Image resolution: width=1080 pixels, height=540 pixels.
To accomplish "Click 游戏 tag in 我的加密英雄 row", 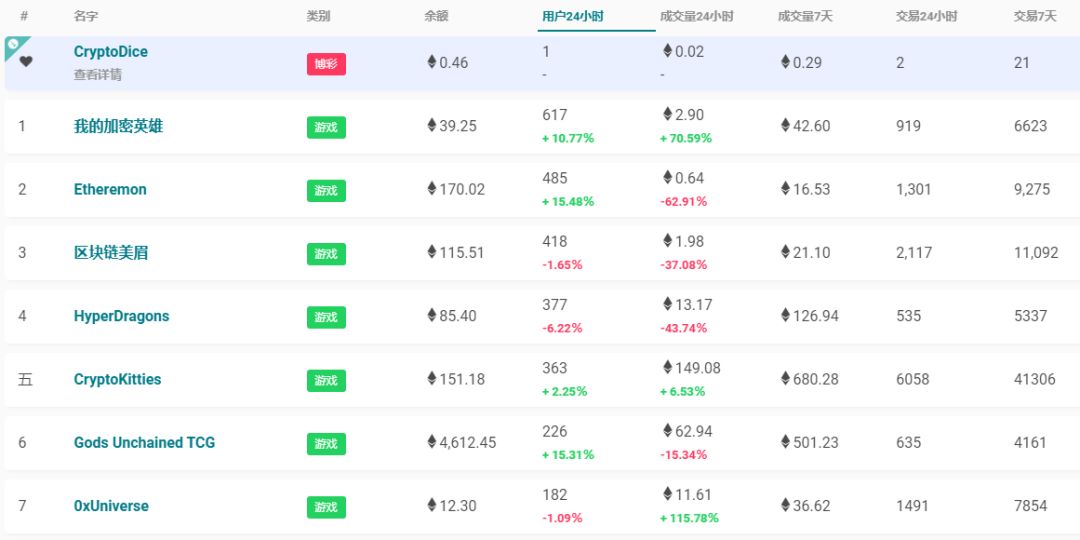I will point(326,127).
